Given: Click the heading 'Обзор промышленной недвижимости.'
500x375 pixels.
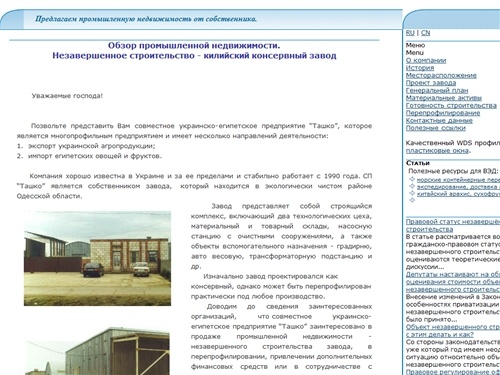Looking at the screenshot, I should click(x=194, y=45).
